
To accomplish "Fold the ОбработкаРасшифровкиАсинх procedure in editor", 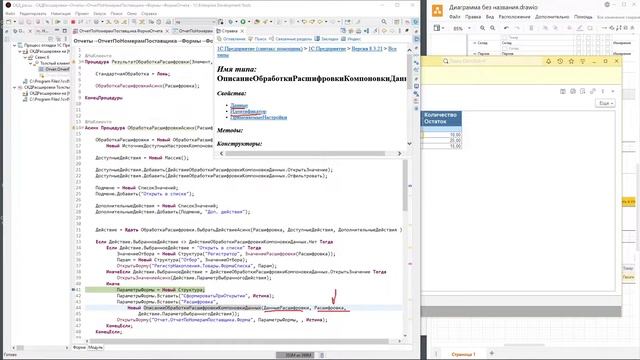I will pyautogui.click(x=82, y=128).
